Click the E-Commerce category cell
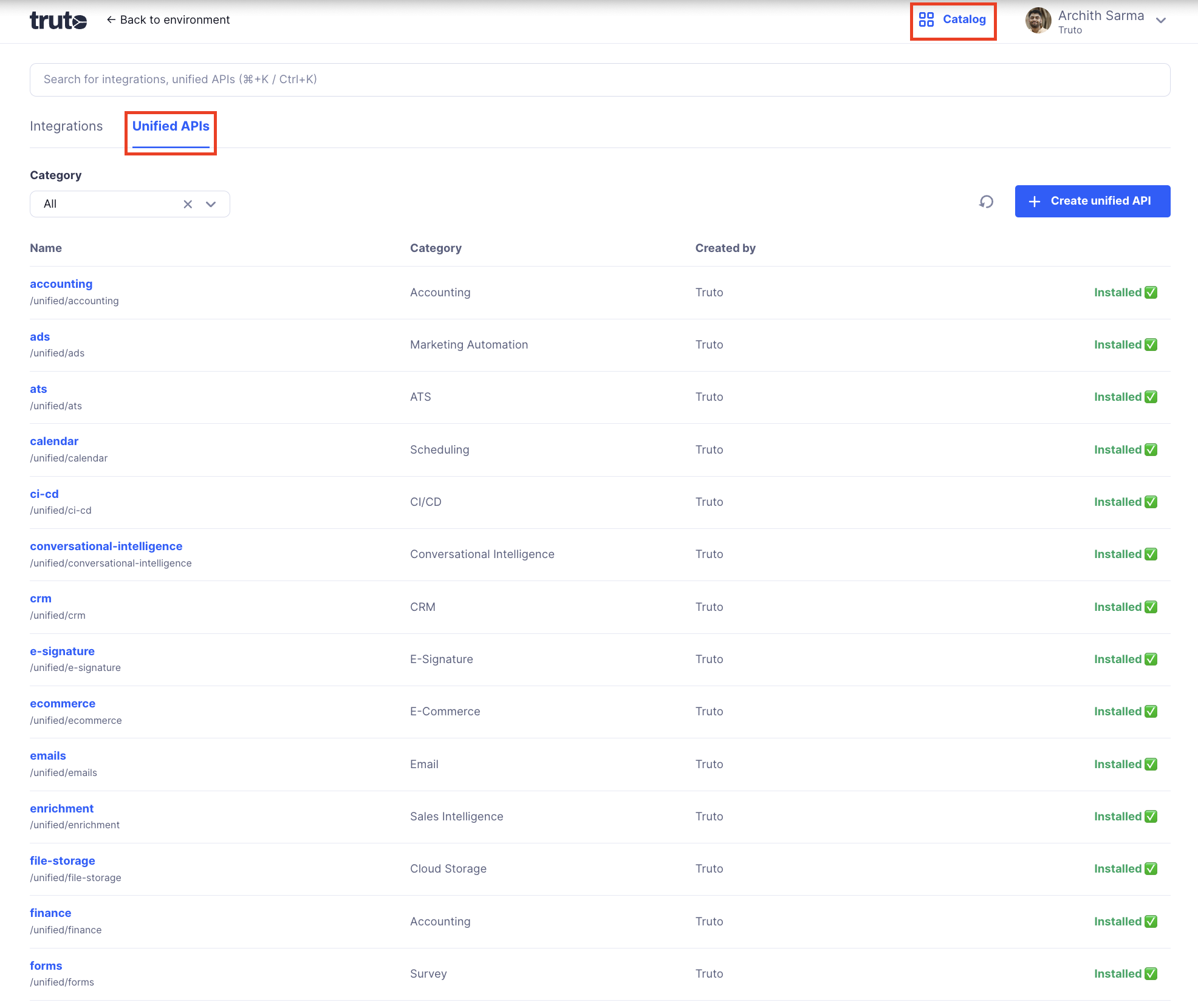Image resolution: width=1198 pixels, height=1008 pixels. pyautogui.click(x=445, y=712)
